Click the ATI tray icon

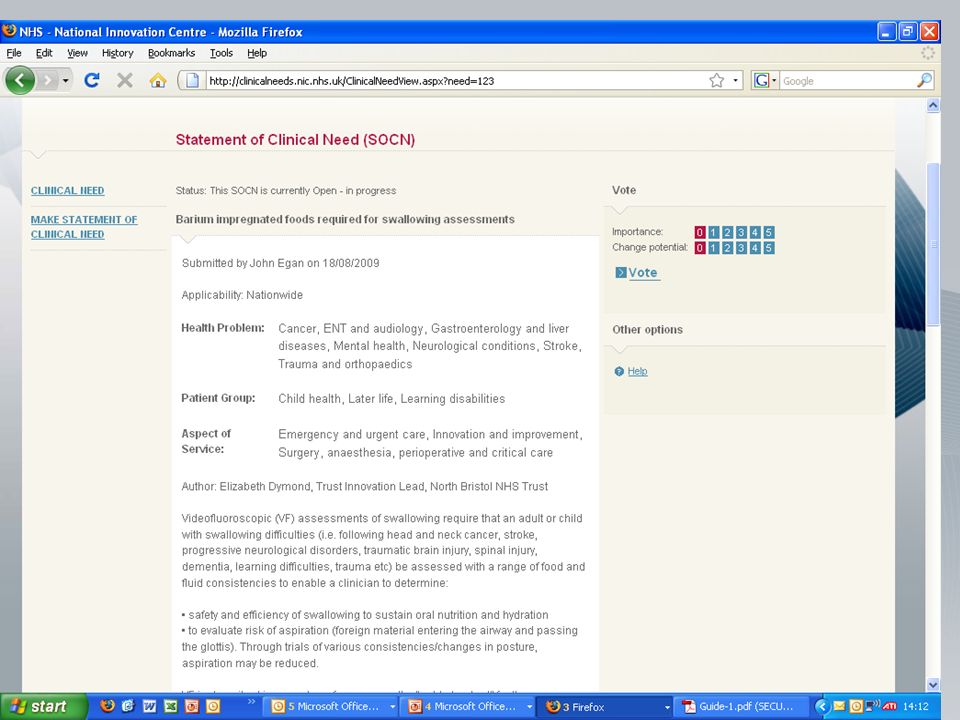tap(889, 706)
